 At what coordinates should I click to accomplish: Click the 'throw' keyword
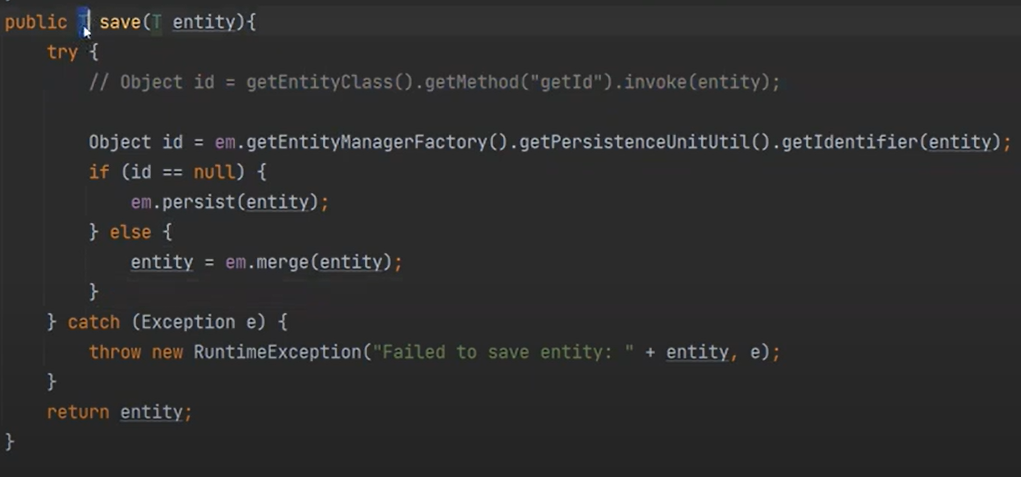point(115,352)
